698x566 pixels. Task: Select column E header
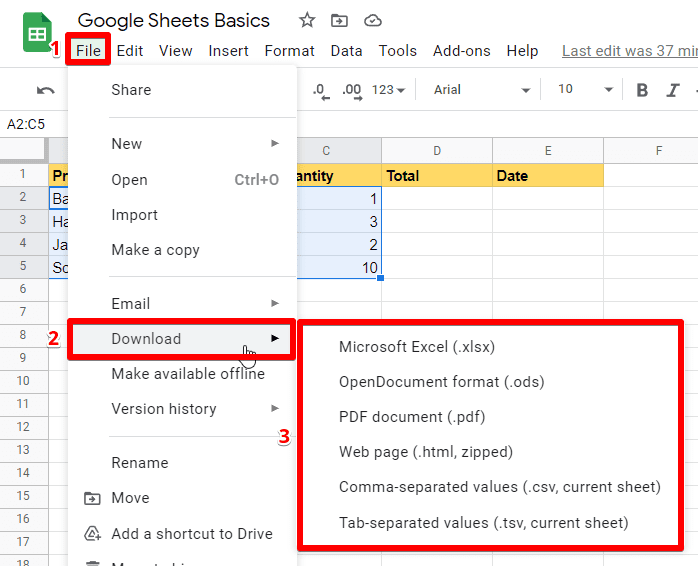click(x=548, y=151)
